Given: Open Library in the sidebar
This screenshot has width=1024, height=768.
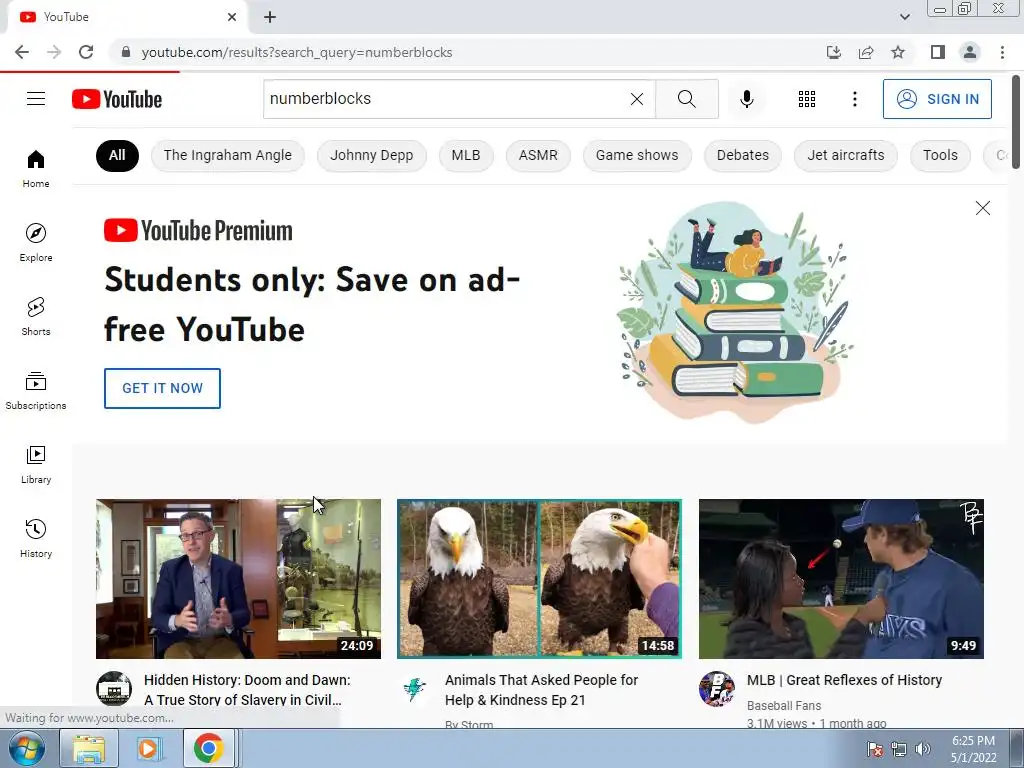Looking at the screenshot, I should tap(36, 464).
